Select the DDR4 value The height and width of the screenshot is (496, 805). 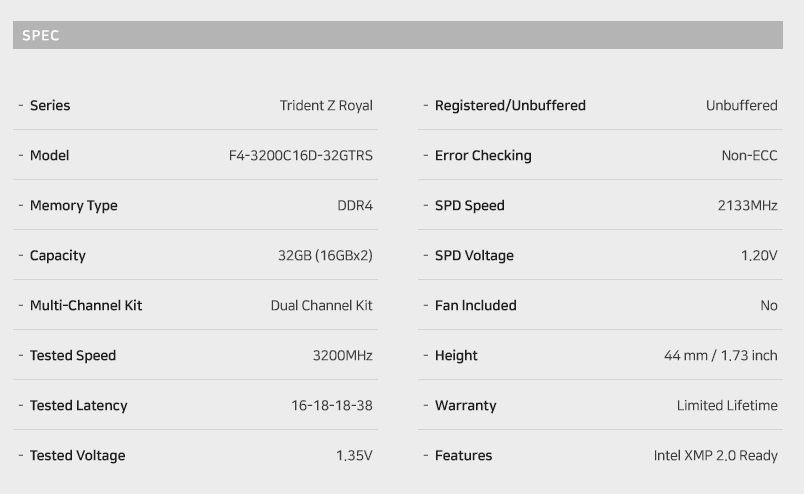(355, 205)
